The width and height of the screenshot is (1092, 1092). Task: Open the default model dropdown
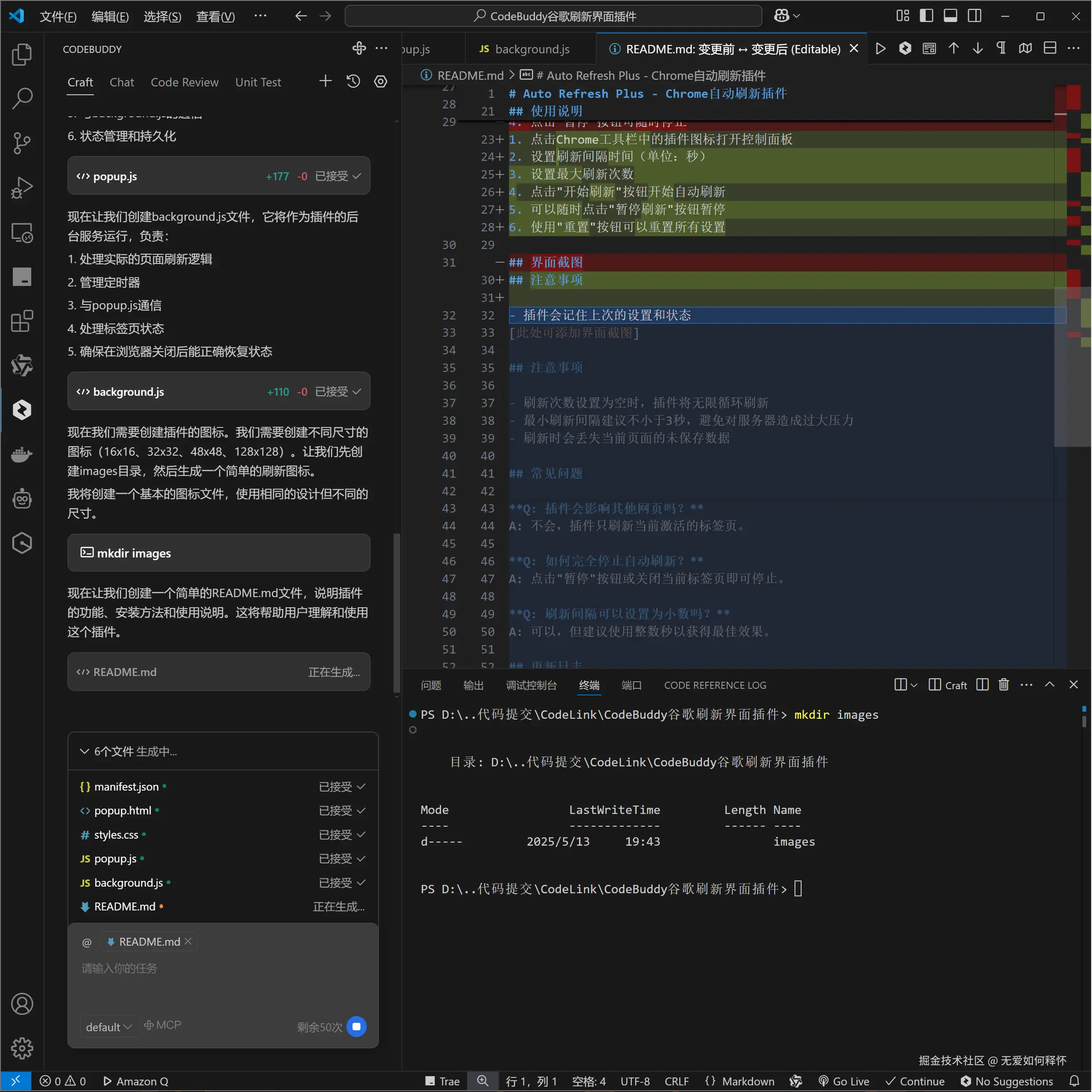pos(108,1026)
